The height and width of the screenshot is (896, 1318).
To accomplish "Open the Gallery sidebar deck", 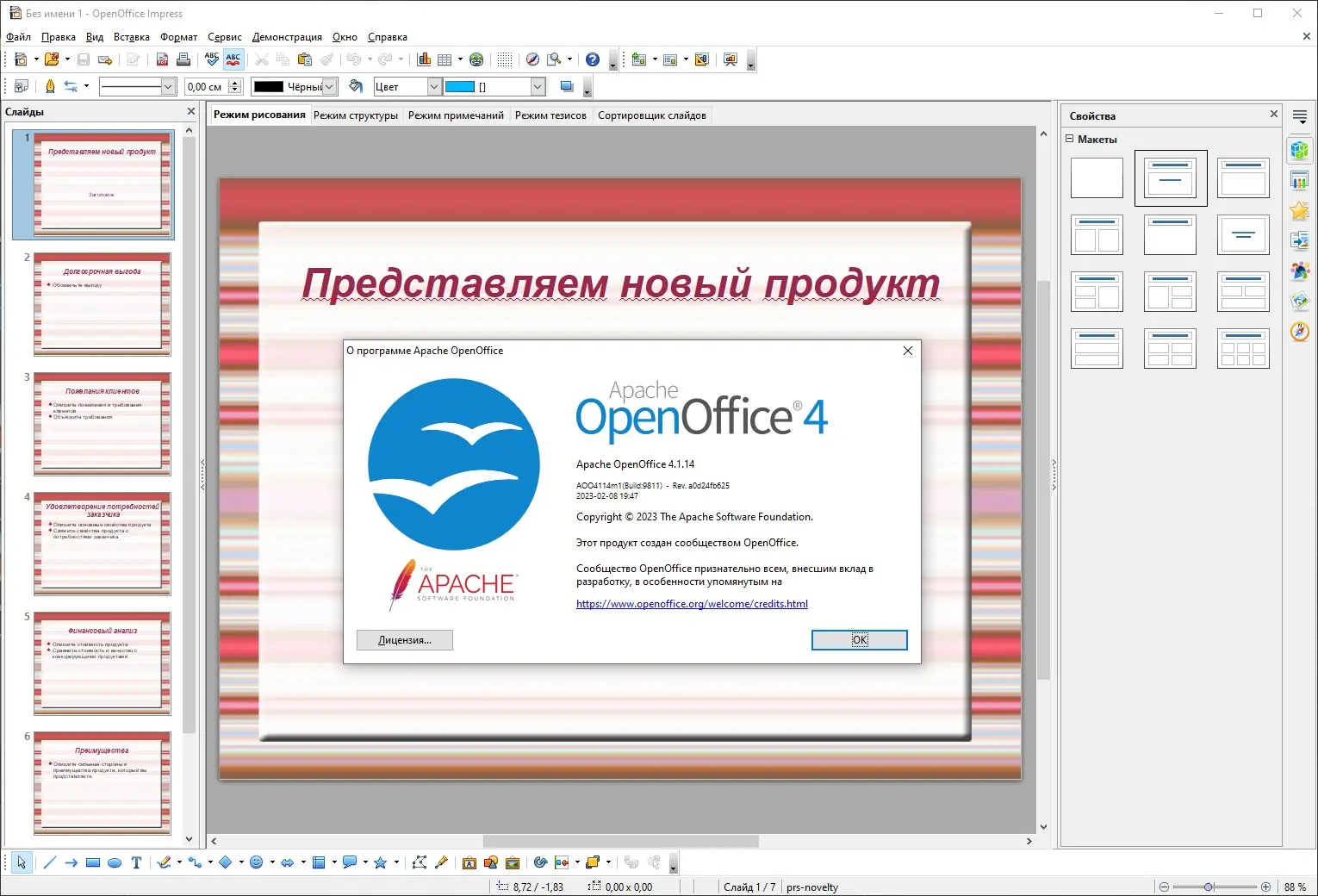I will click(x=1300, y=301).
